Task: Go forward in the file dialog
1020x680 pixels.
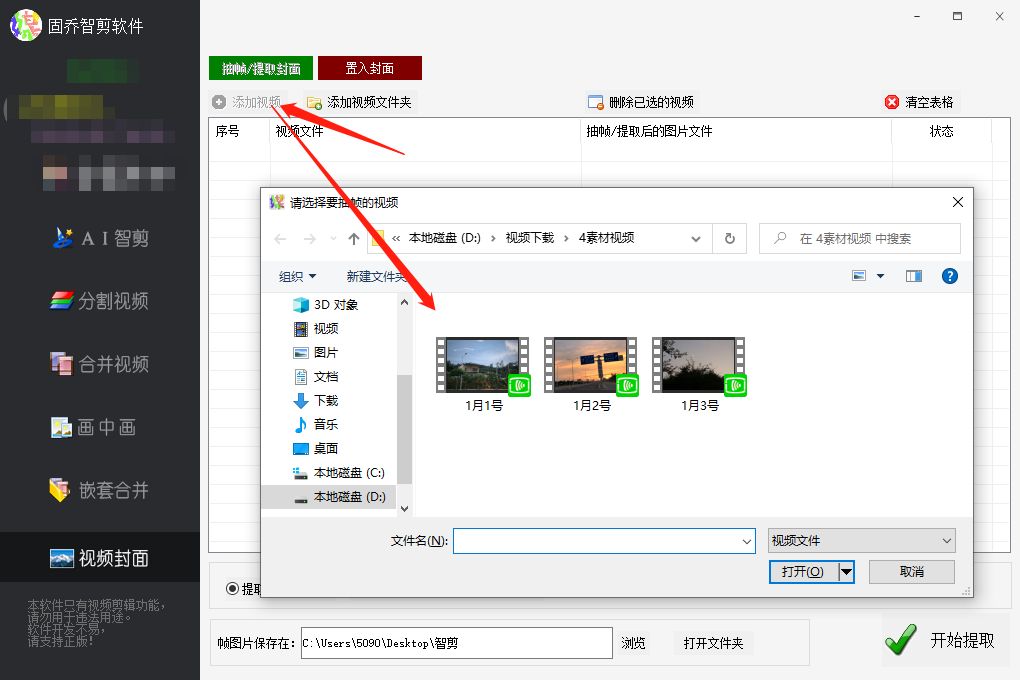Action: [310, 239]
